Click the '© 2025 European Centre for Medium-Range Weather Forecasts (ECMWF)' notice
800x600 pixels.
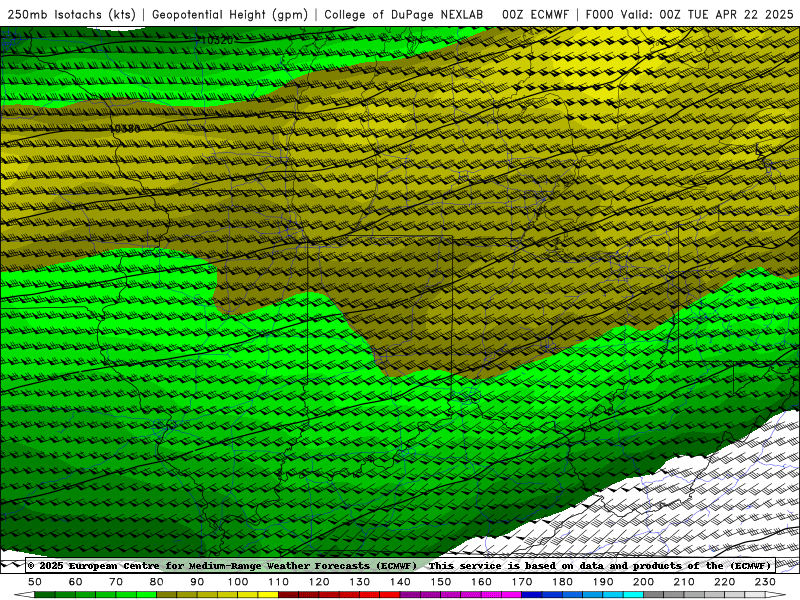222,565
